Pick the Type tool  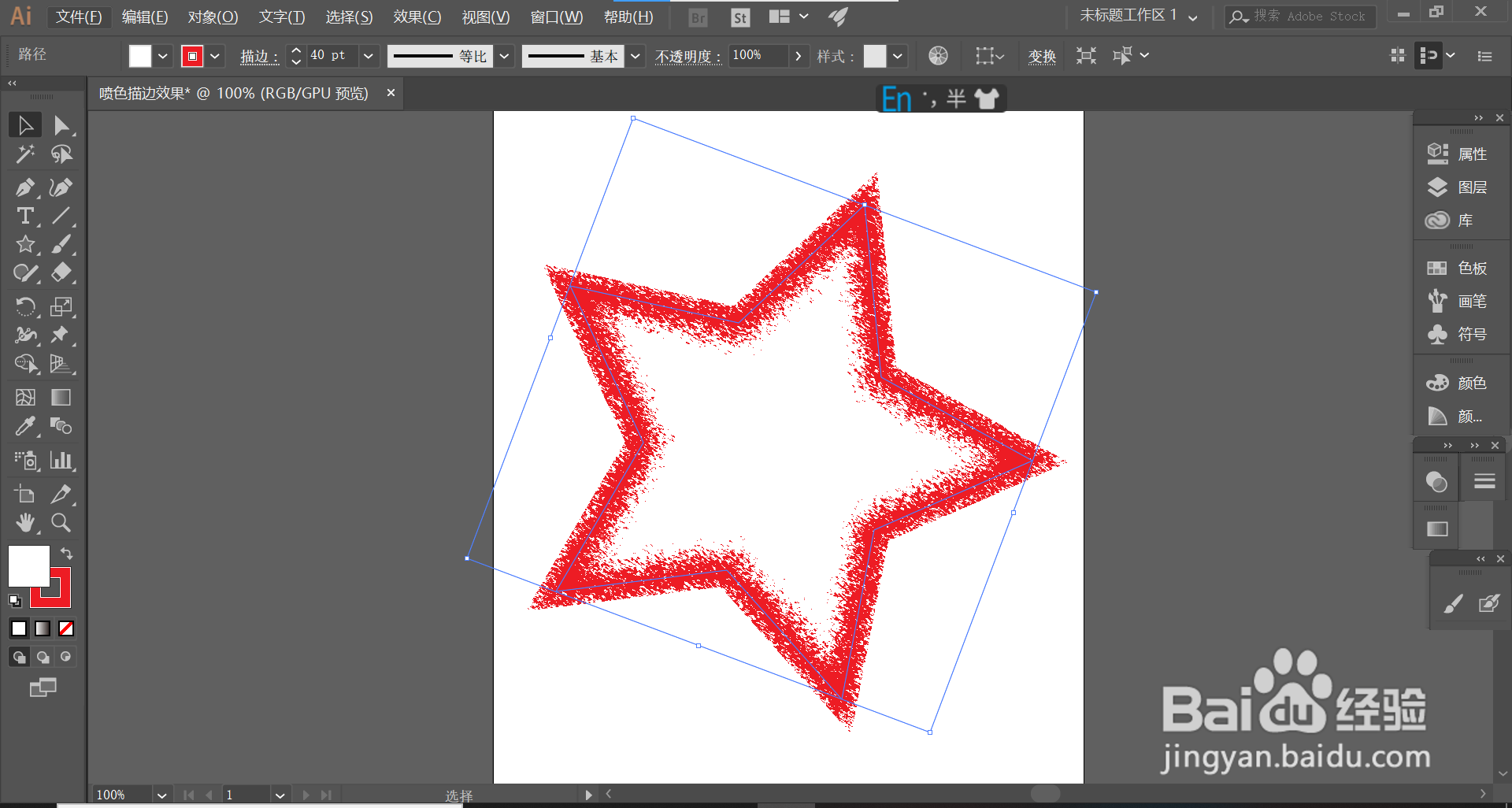point(25,216)
